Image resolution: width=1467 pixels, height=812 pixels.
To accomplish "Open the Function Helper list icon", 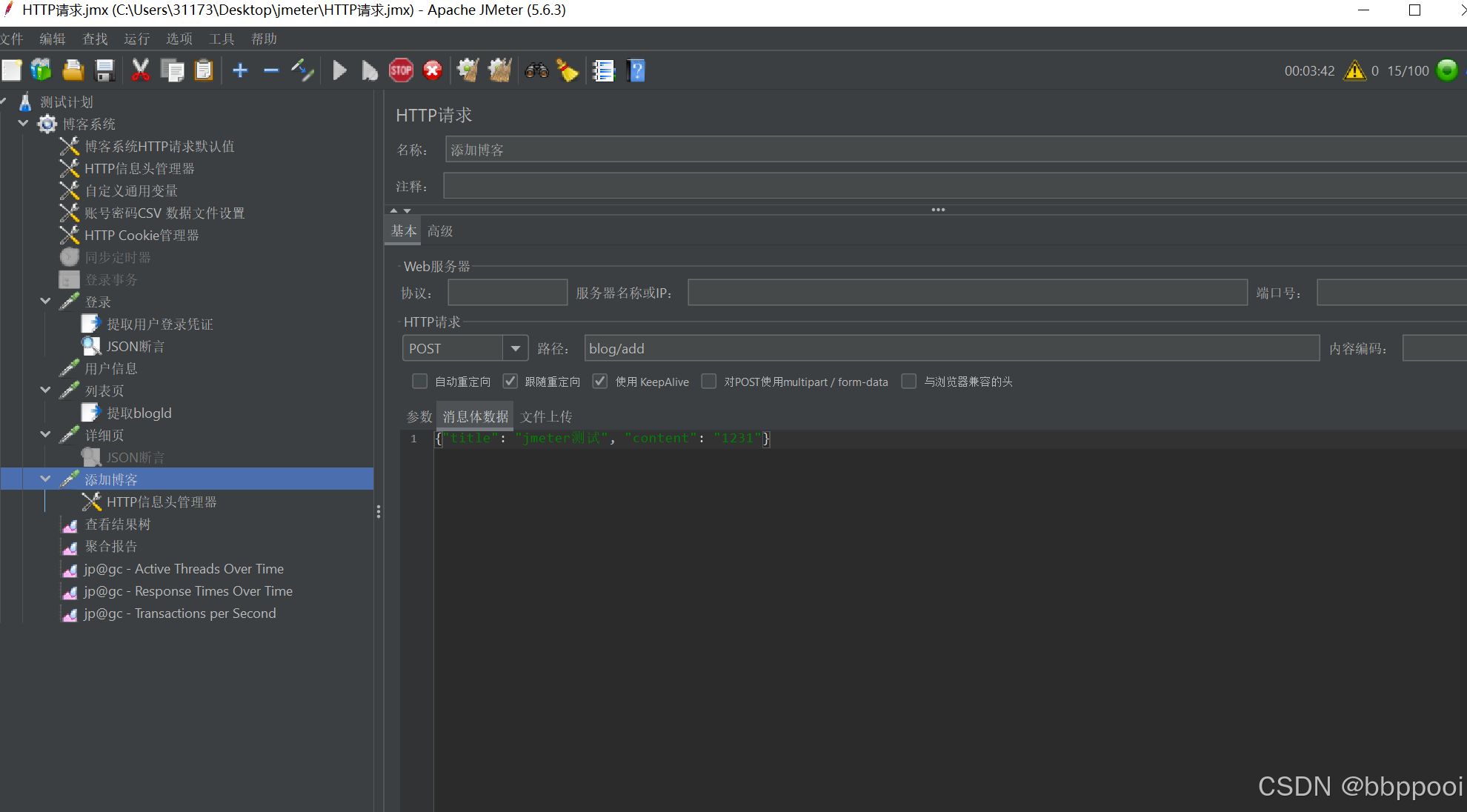I will [603, 71].
